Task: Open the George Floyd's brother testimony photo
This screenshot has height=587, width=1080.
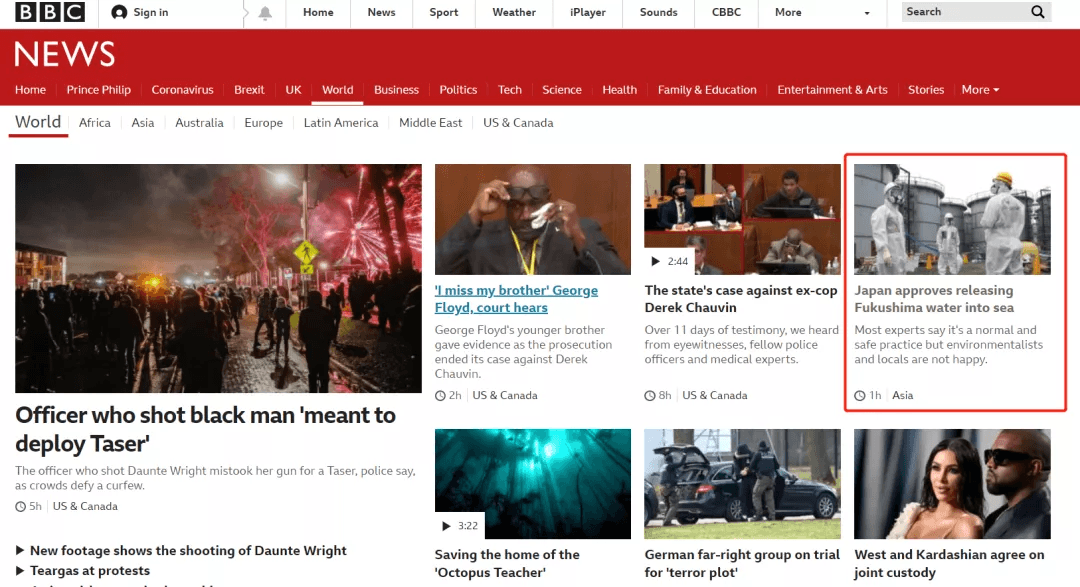Action: [532, 219]
